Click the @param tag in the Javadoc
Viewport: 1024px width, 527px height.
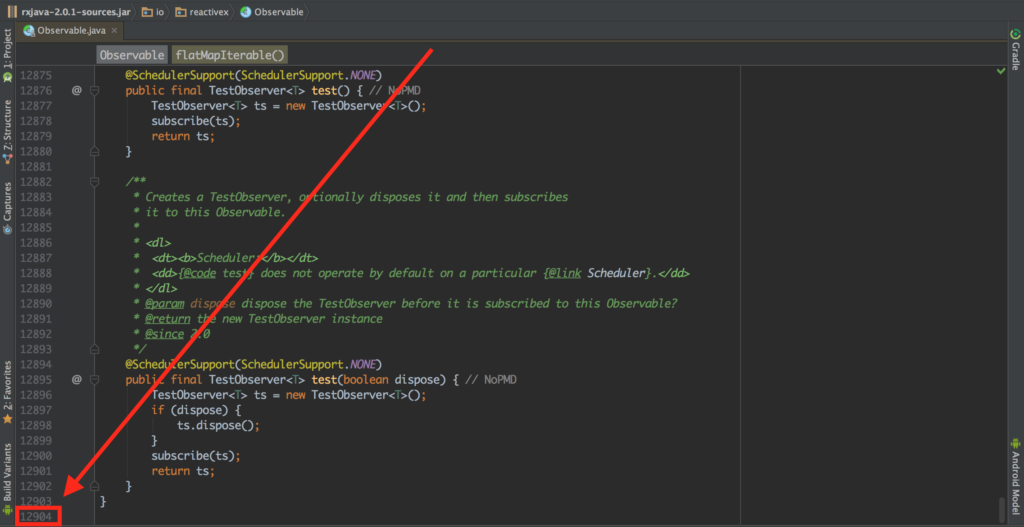(x=165, y=304)
